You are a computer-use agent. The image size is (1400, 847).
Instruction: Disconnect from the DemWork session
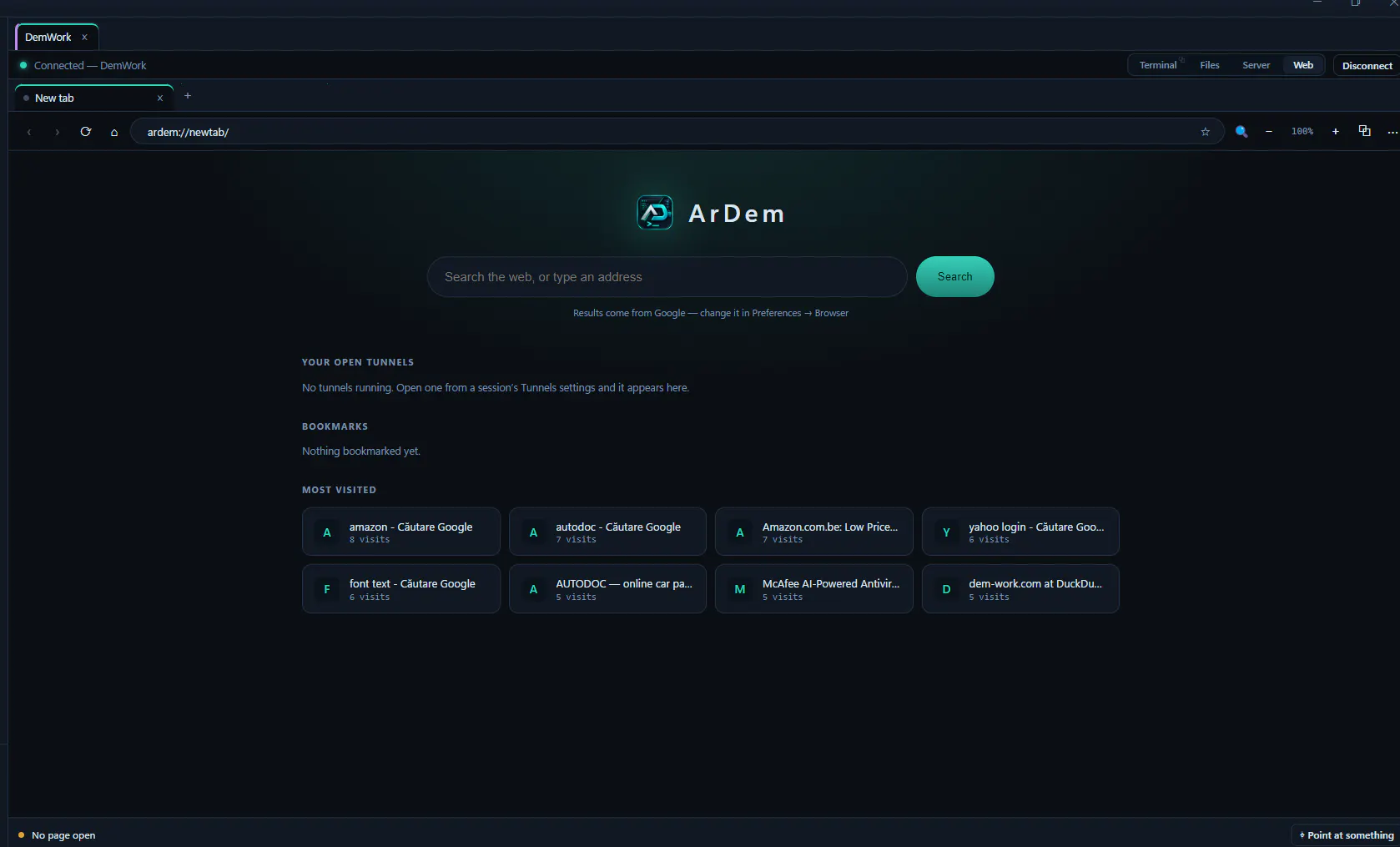click(1367, 65)
